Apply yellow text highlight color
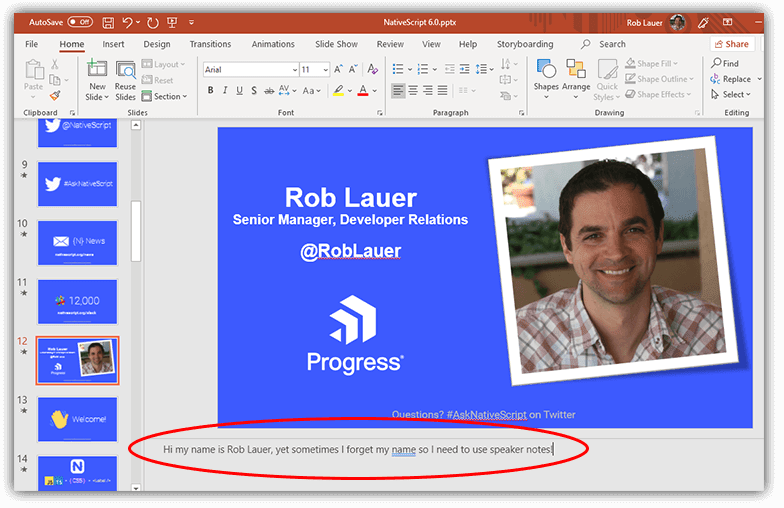 click(x=338, y=90)
